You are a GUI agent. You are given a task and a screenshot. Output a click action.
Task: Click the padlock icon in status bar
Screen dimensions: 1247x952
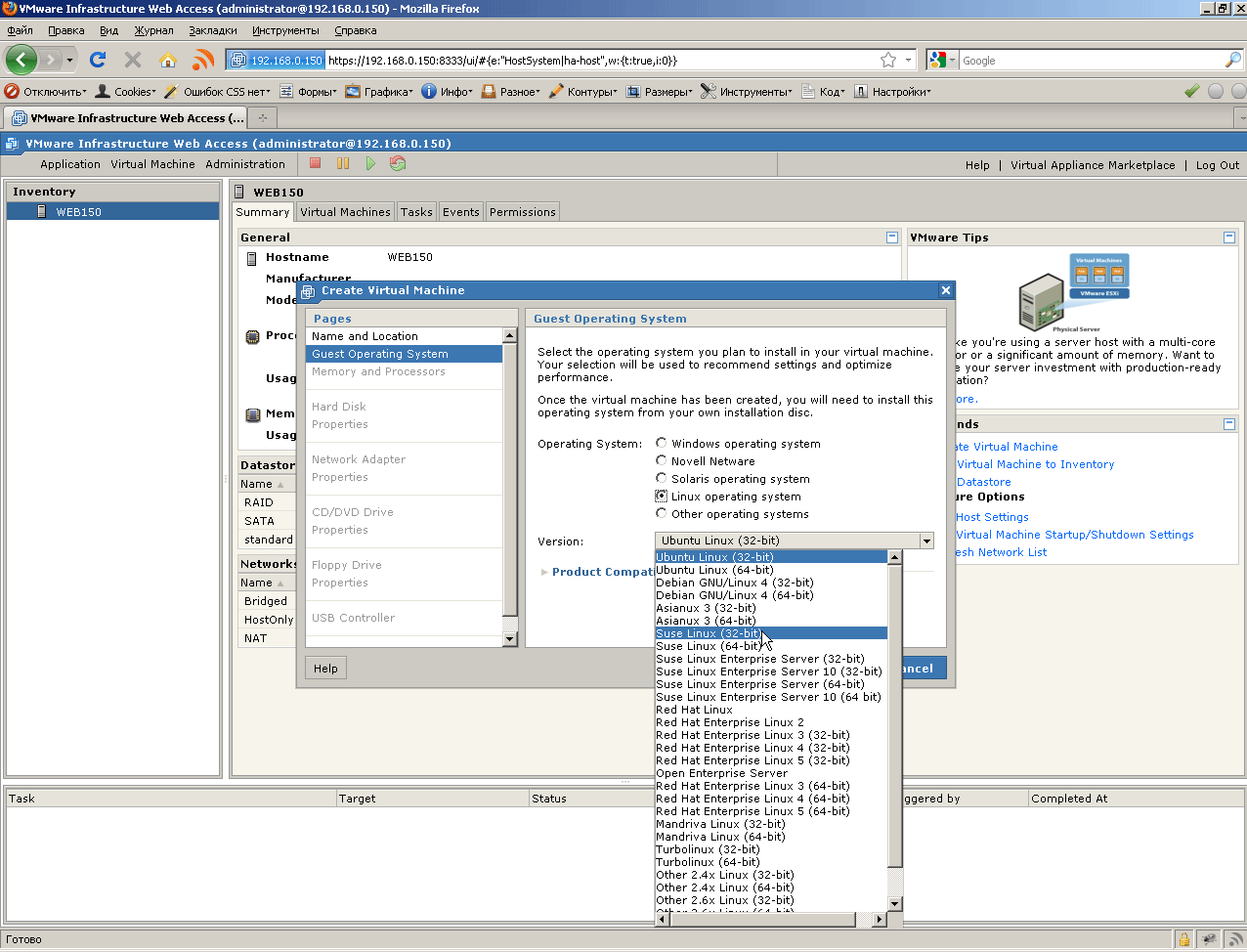click(1184, 939)
